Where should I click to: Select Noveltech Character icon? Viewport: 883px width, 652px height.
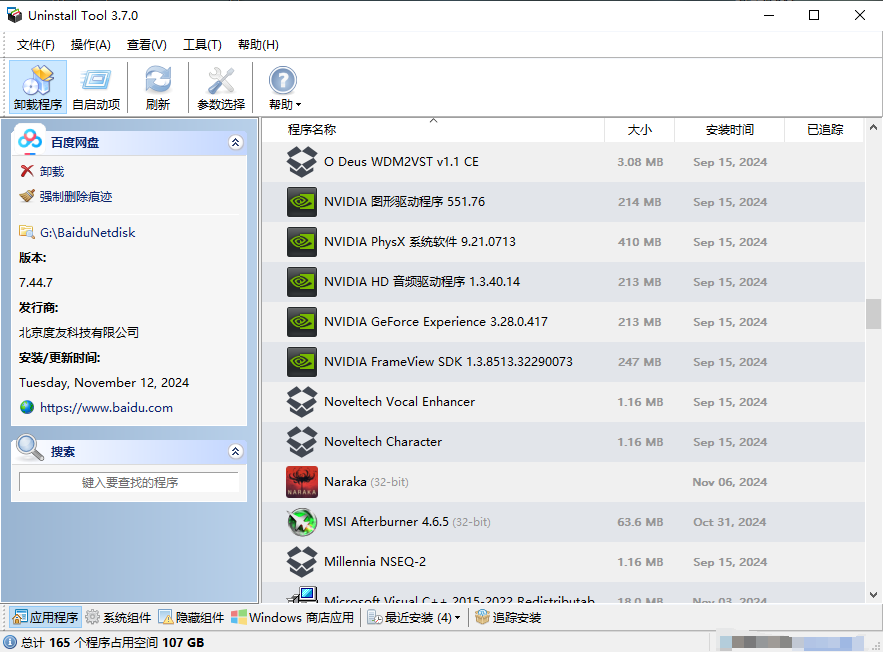[302, 441]
